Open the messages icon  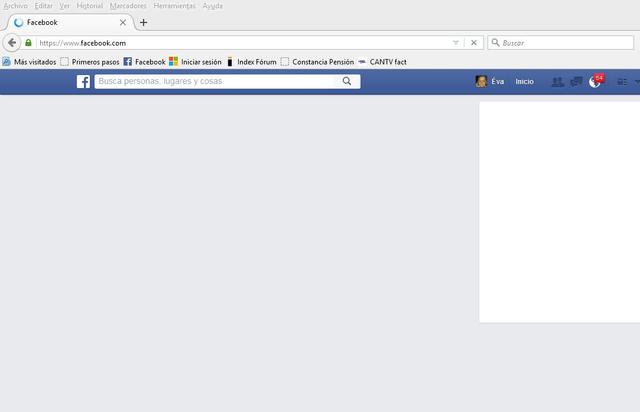tap(576, 82)
